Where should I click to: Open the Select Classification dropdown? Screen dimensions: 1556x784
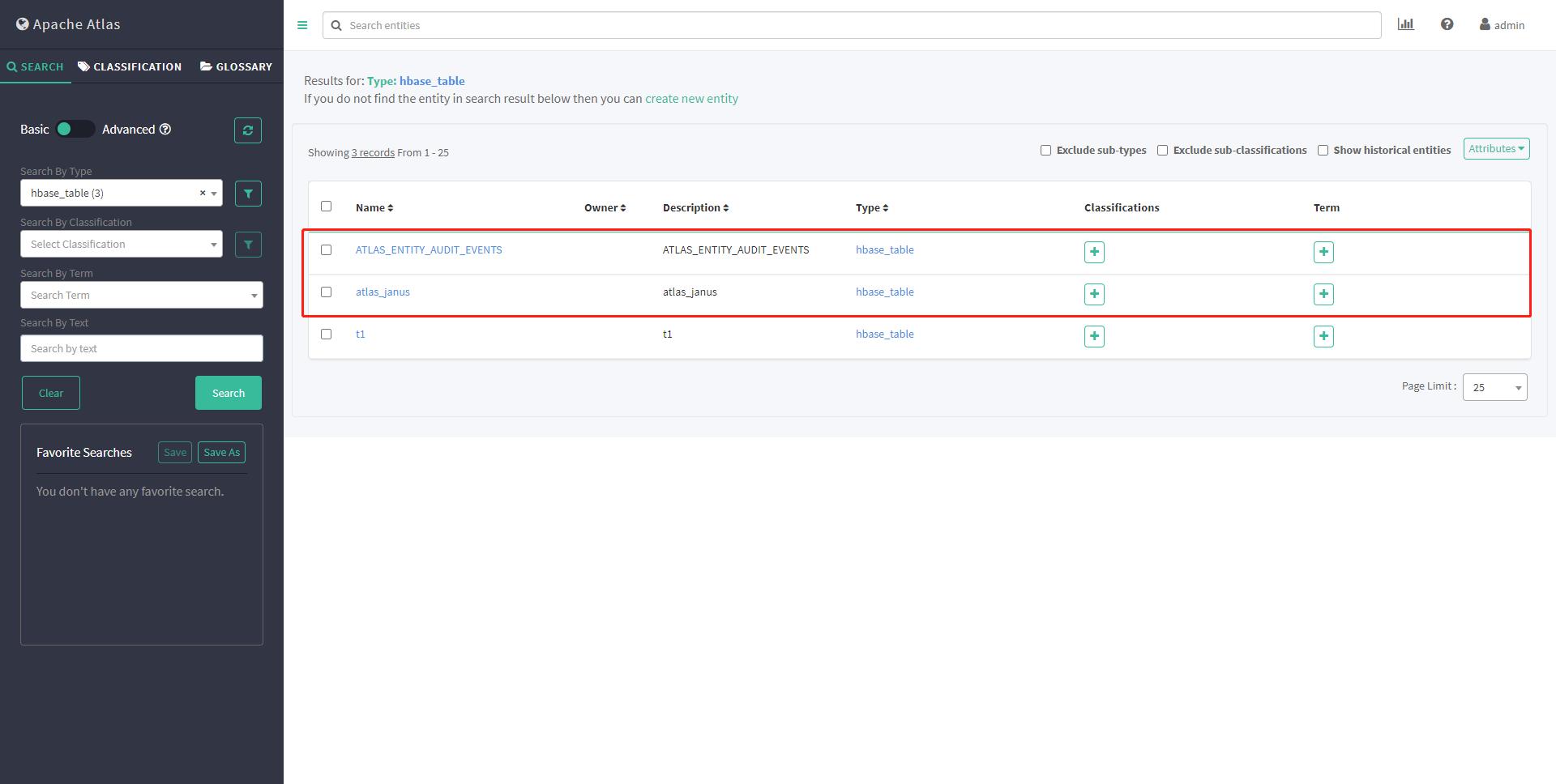click(122, 244)
